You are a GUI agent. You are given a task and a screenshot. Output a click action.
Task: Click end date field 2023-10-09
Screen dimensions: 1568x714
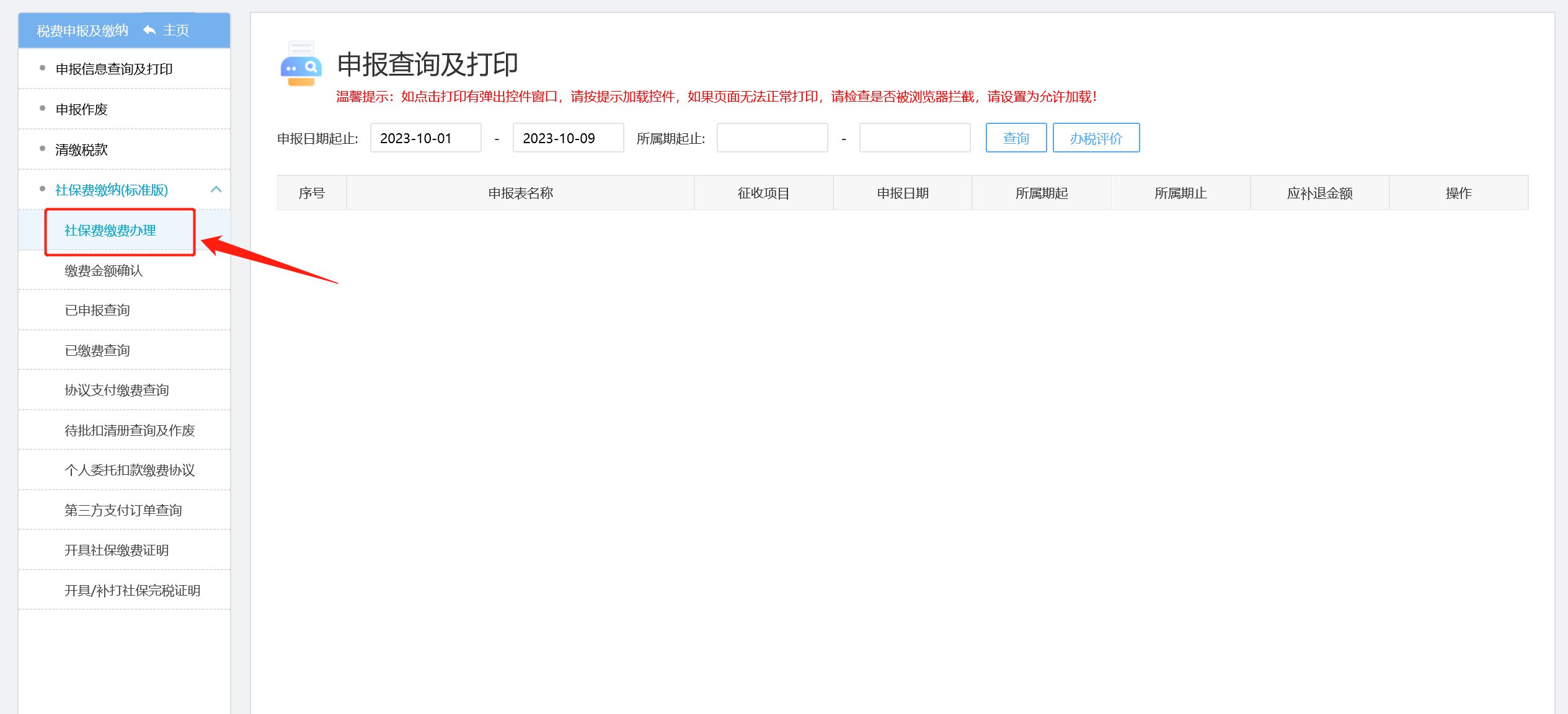tap(567, 138)
